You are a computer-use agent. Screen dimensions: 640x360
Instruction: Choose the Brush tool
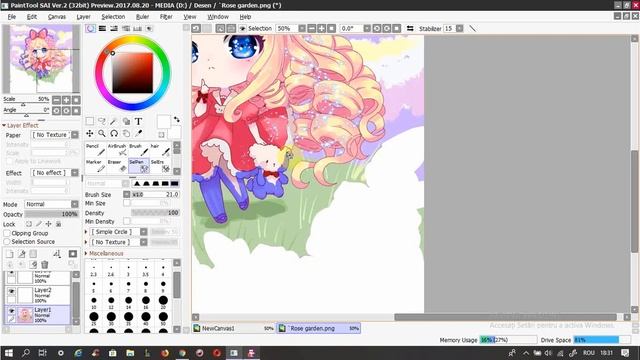tap(139, 150)
